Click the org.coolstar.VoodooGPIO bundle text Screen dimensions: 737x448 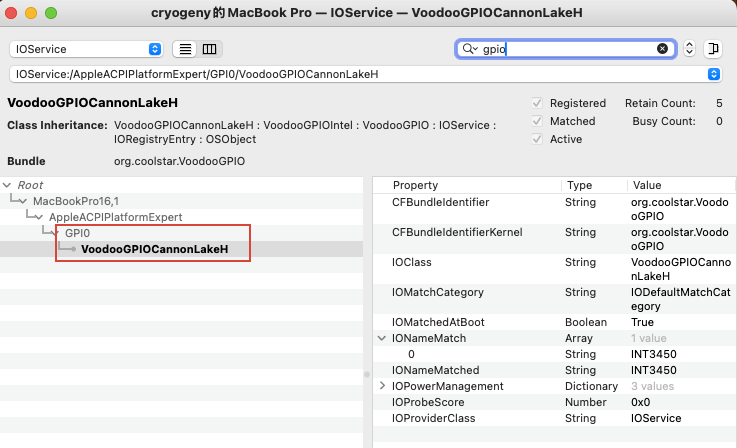179,161
